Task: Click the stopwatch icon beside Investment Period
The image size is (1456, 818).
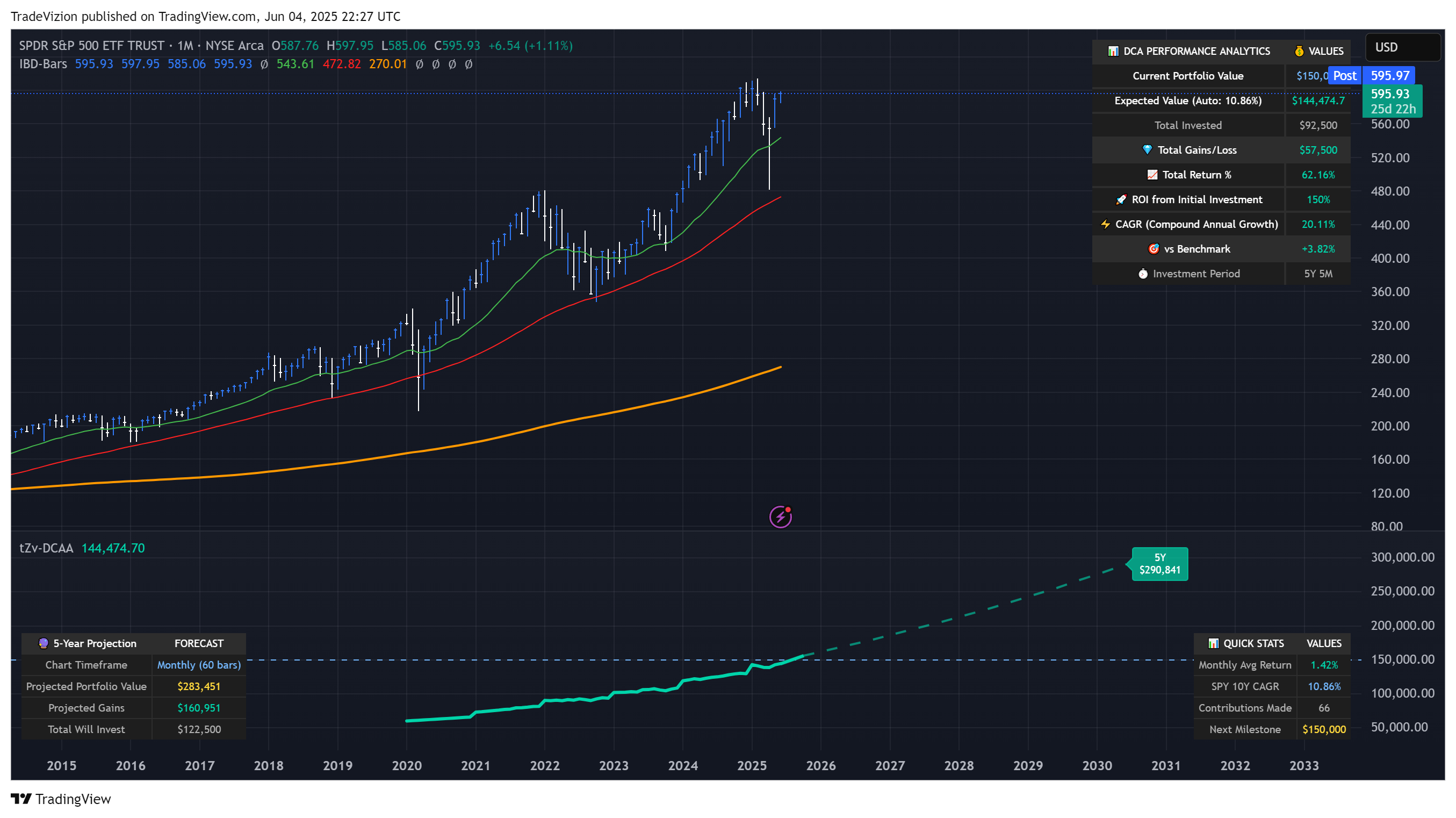Action: tap(1143, 274)
